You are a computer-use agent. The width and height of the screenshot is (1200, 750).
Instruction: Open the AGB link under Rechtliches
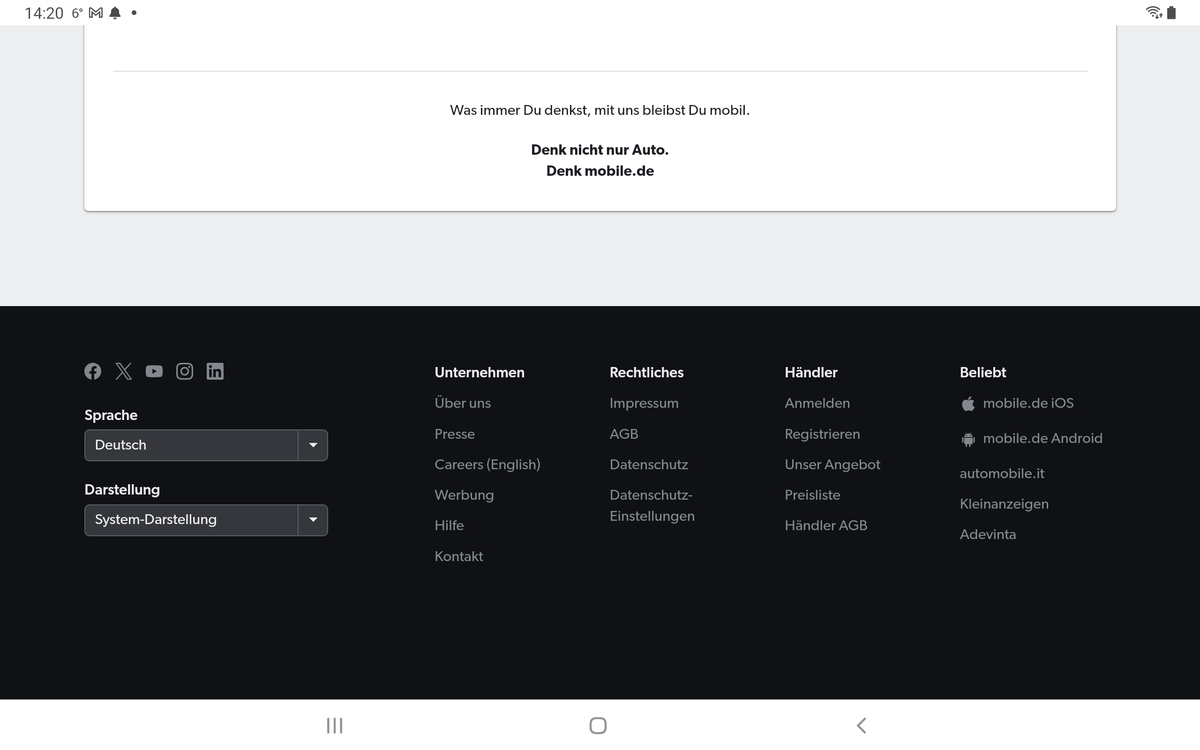pos(624,434)
